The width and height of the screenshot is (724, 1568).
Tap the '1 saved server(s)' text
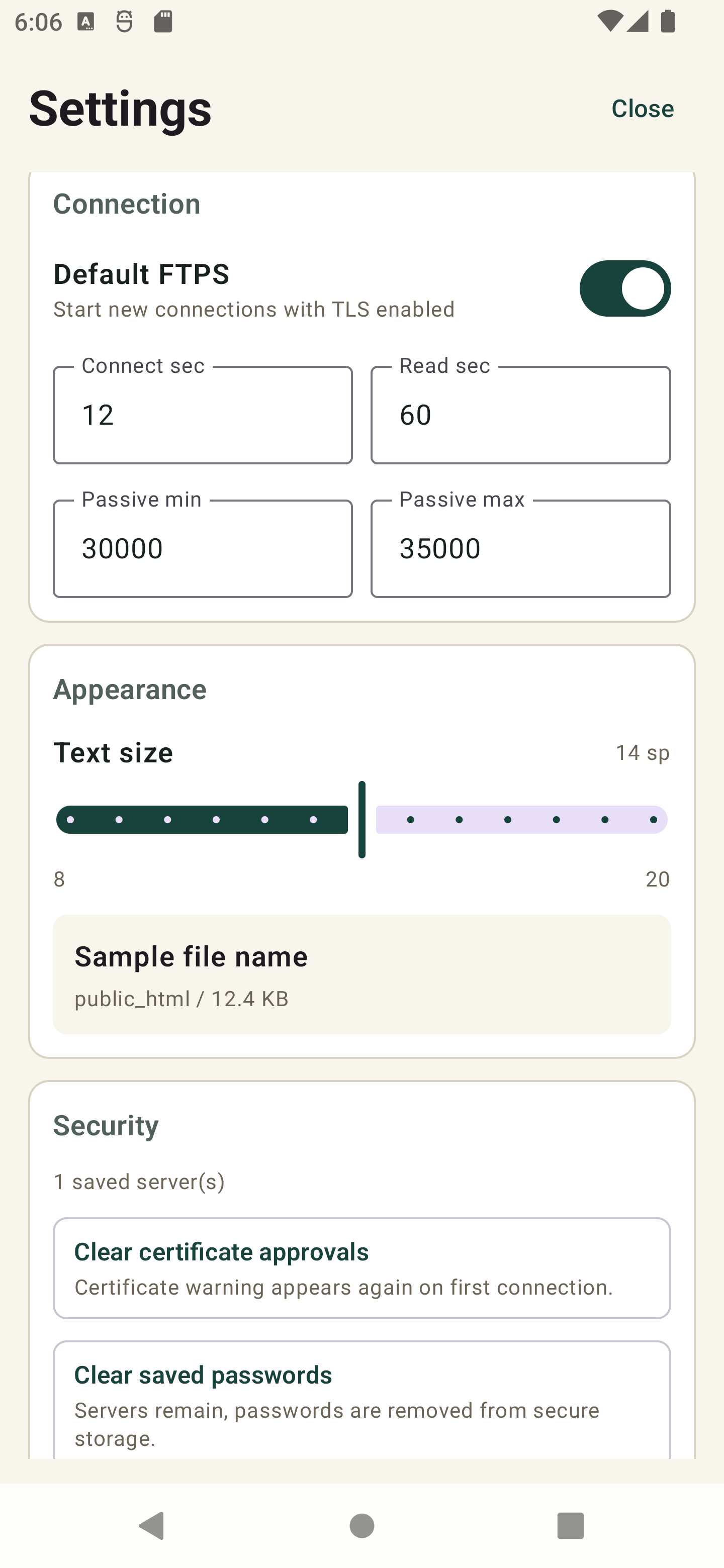pyautogui.click(x=139, y=1182)
